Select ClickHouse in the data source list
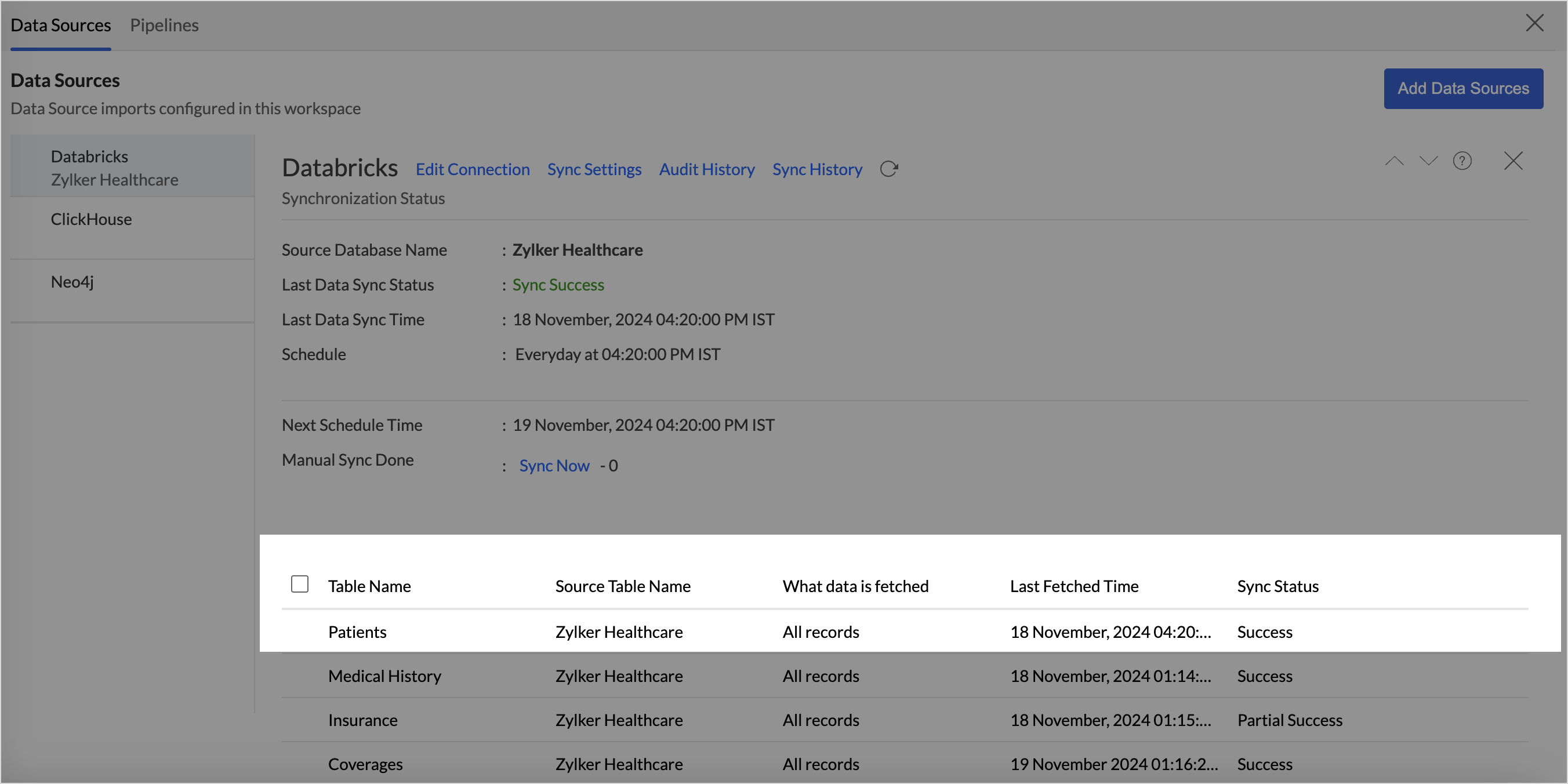1568x784 pixels. (91, 219)
